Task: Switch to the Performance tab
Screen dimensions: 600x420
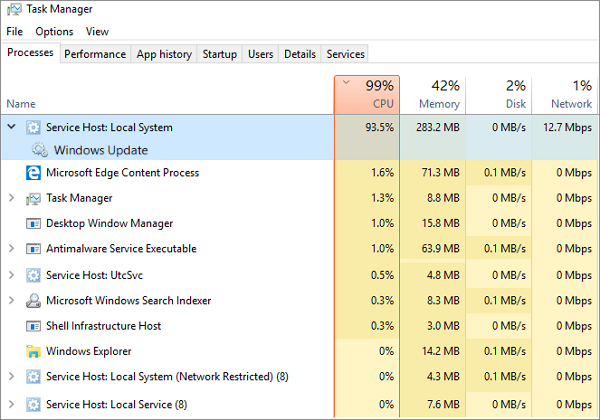Action: [95, 54]
